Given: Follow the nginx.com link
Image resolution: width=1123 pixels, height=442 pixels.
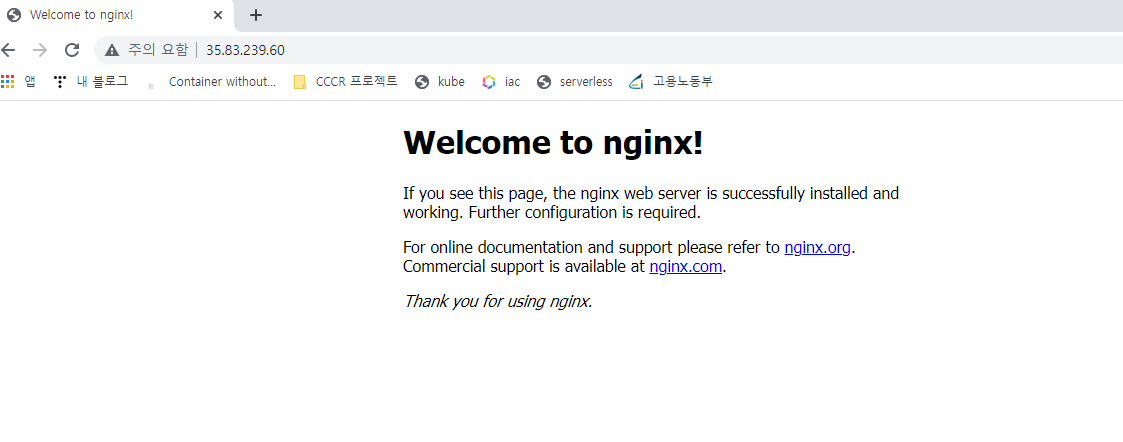Looking at the screenshot, I should (685, 266).
